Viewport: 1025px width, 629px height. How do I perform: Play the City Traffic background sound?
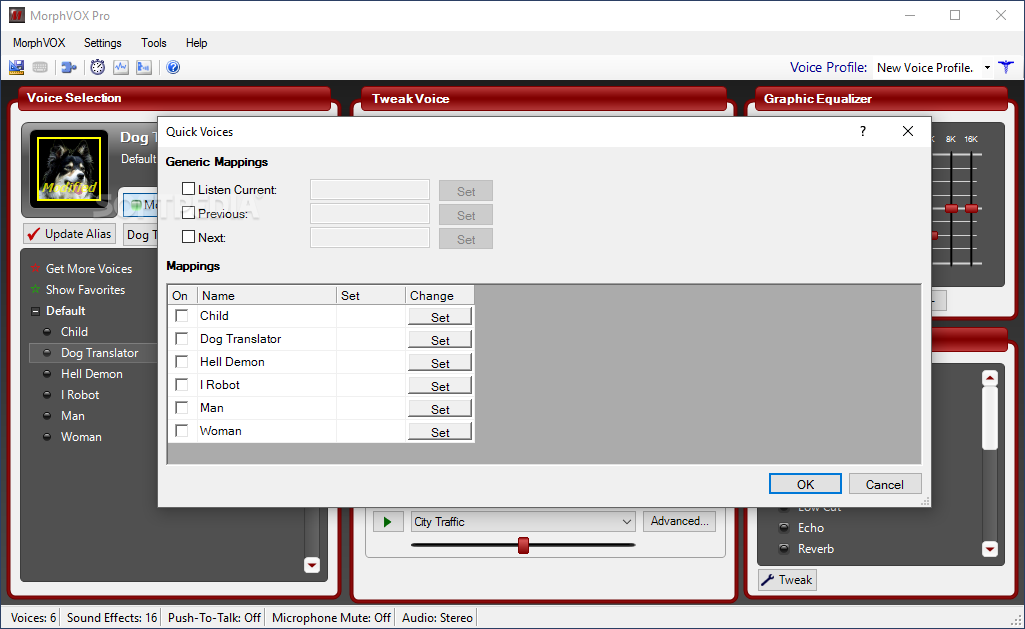pyautogui.click(x=388, y=522)
